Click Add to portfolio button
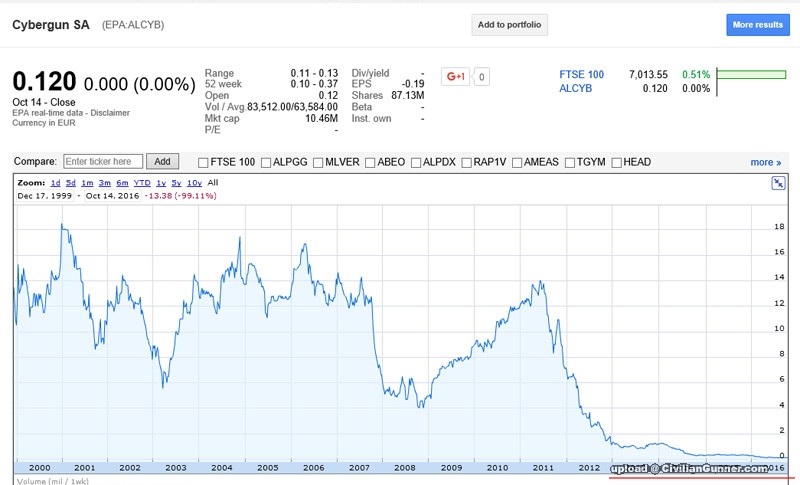The image size is (800, 485). pos(509,24)
